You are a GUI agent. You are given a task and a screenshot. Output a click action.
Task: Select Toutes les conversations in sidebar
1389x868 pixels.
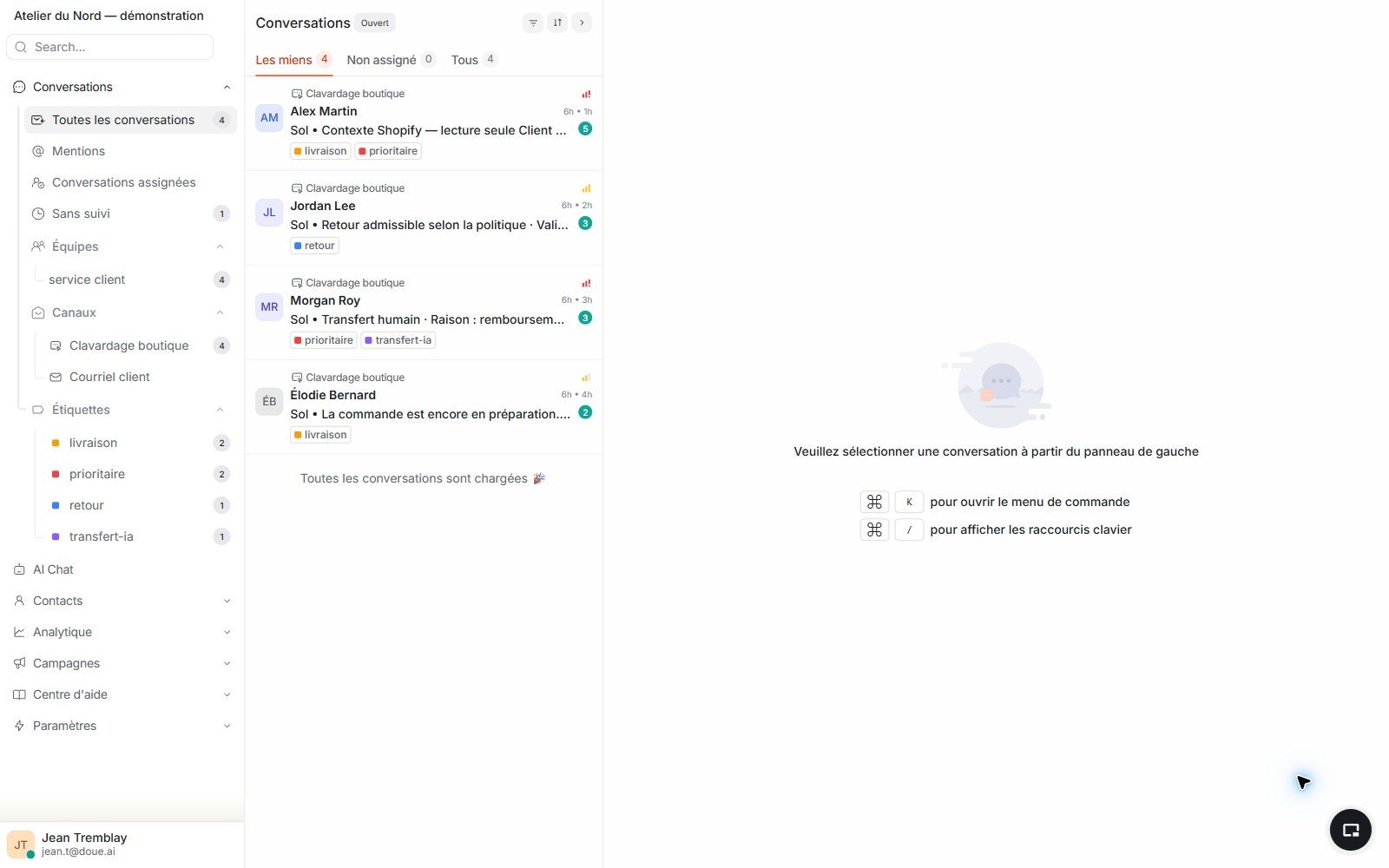(130, 120)
